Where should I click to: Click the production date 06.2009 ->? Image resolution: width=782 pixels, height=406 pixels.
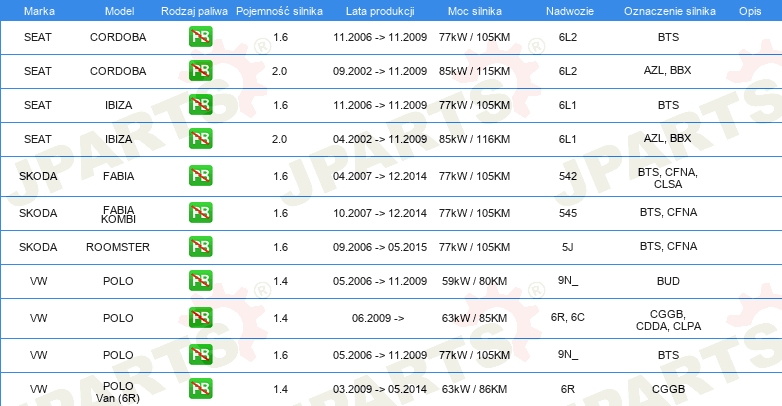click(x=378, y=318)
